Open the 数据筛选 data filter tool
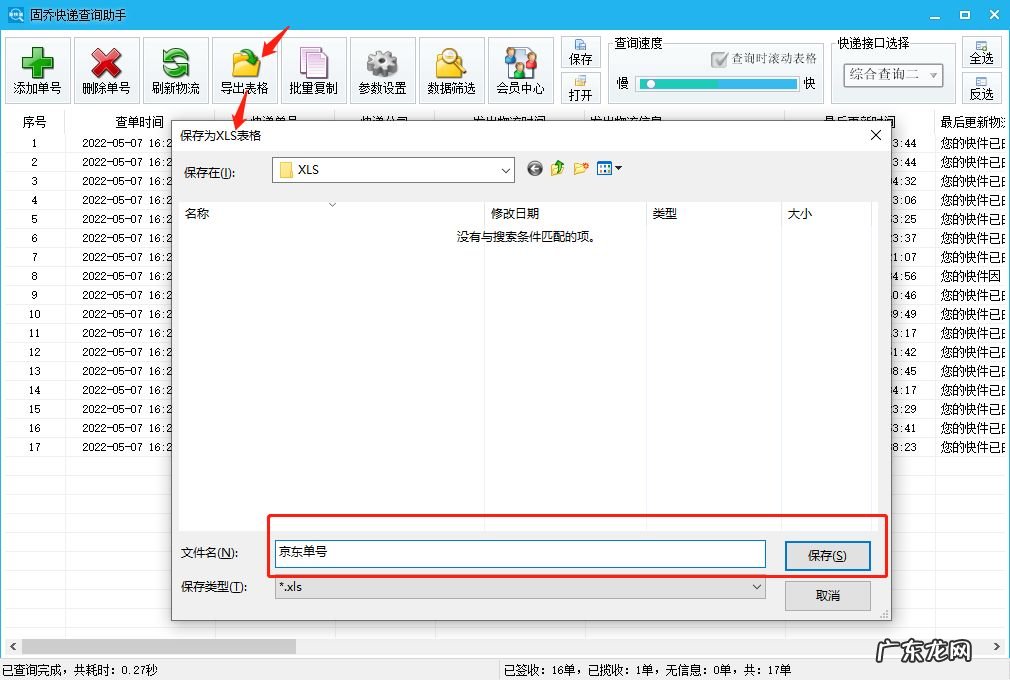This screenshot has height=680, width=1010. point(450,69)
